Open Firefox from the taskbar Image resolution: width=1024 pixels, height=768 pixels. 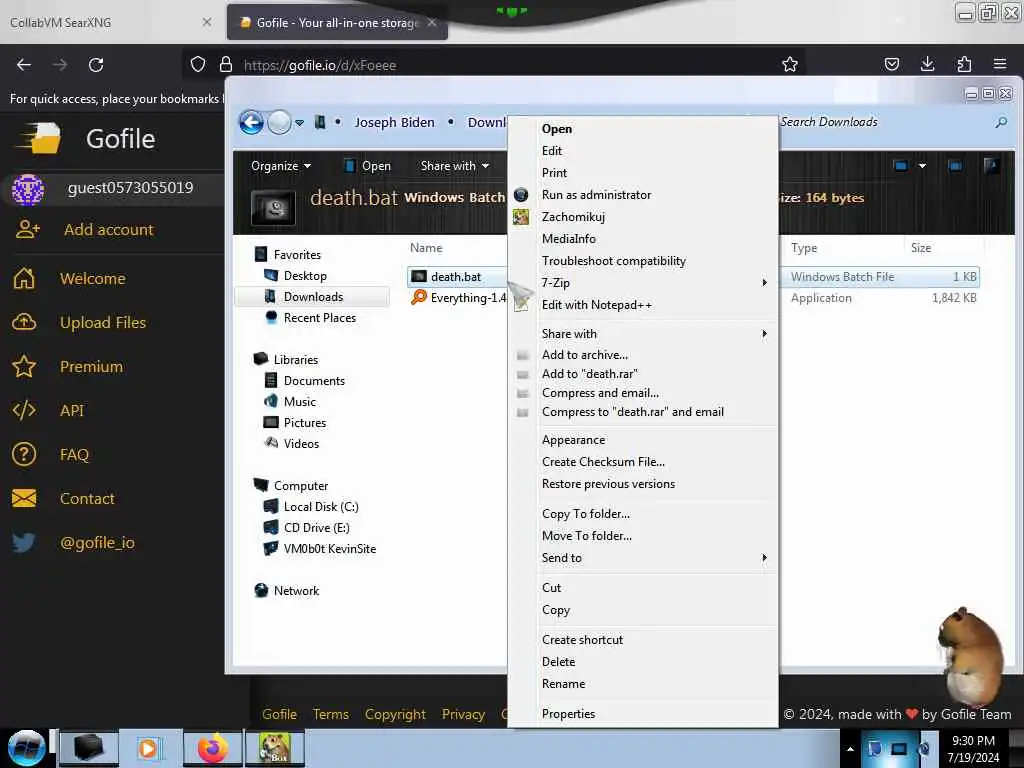pos(213,748)
